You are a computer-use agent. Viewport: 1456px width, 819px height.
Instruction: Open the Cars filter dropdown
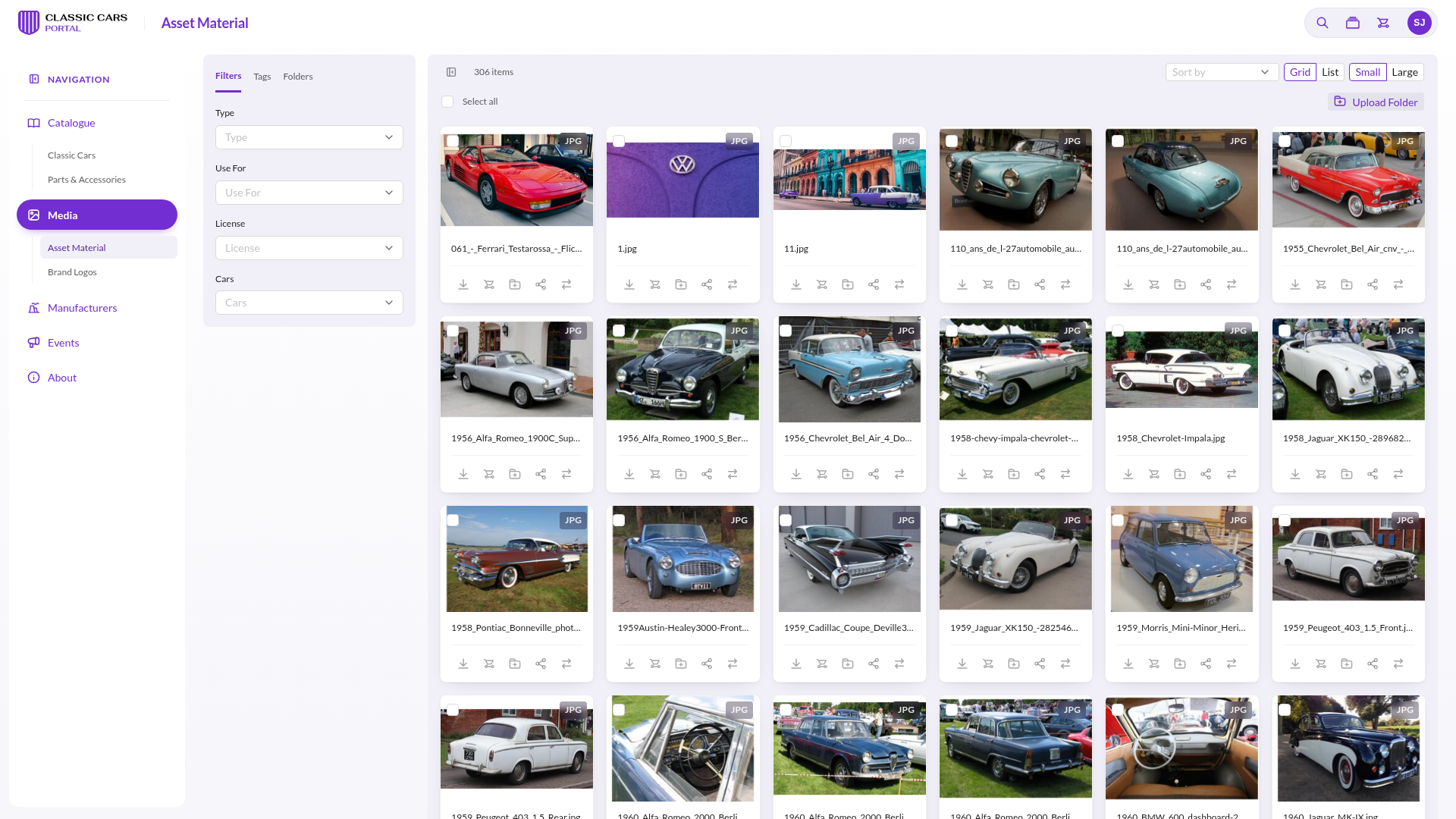[x=309, y=303]
